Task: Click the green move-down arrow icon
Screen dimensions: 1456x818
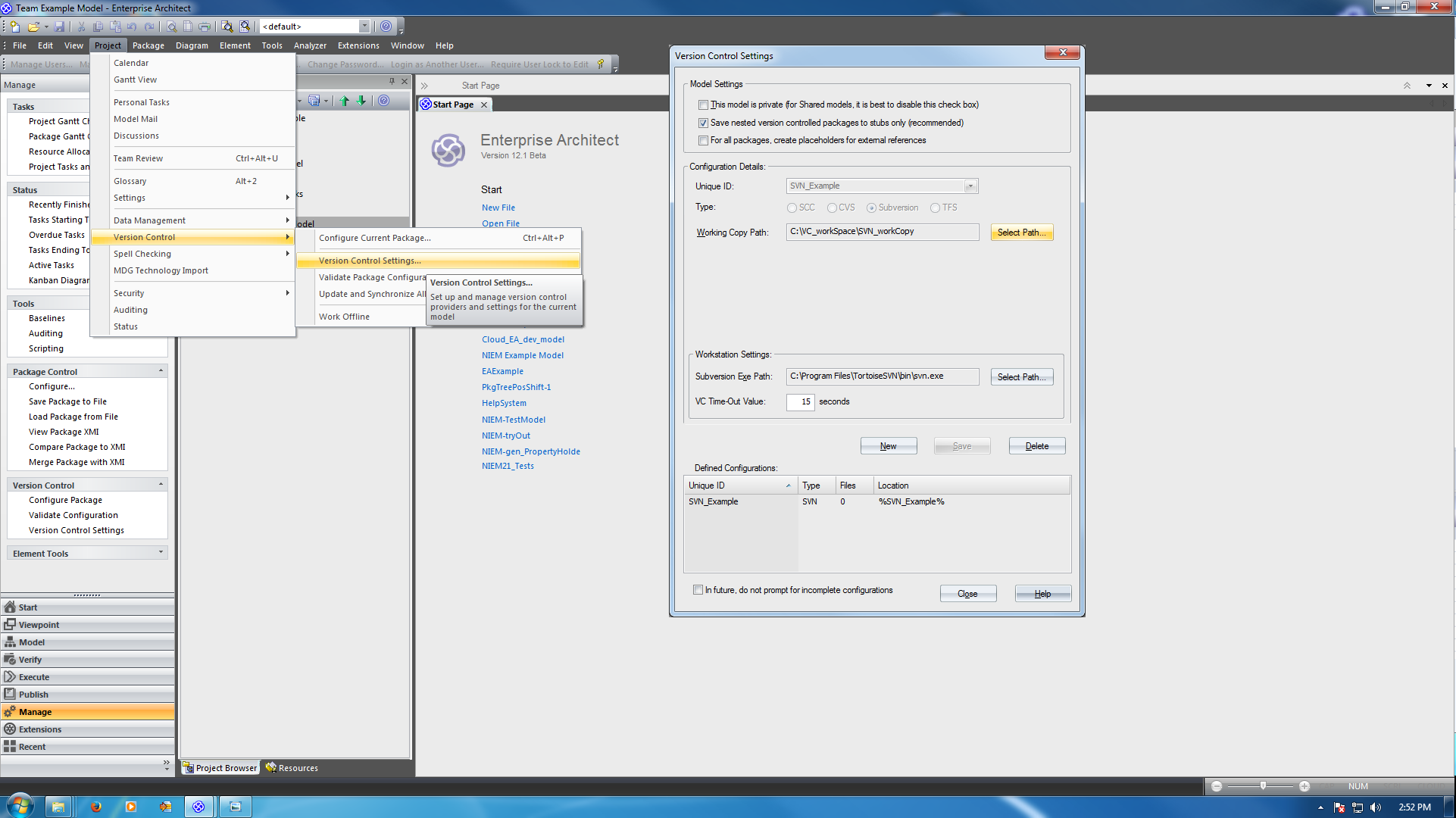Action: pyautogui.click(x=361, y=101)
